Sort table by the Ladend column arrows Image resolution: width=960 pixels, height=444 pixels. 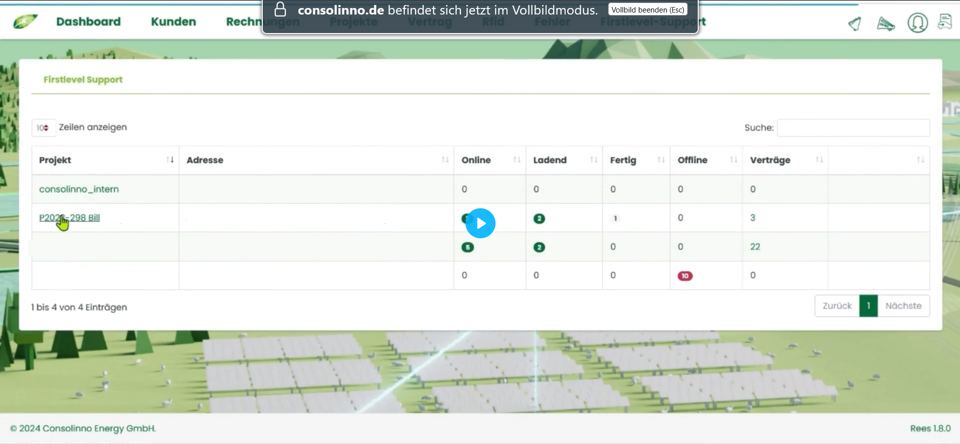coord(594,160)
